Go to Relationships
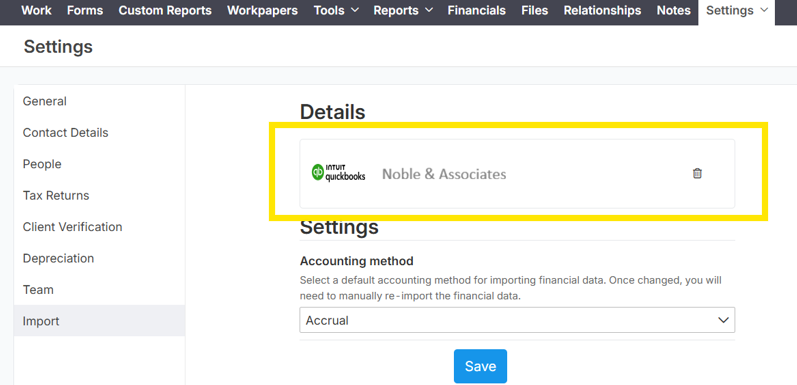 (602, 10)
